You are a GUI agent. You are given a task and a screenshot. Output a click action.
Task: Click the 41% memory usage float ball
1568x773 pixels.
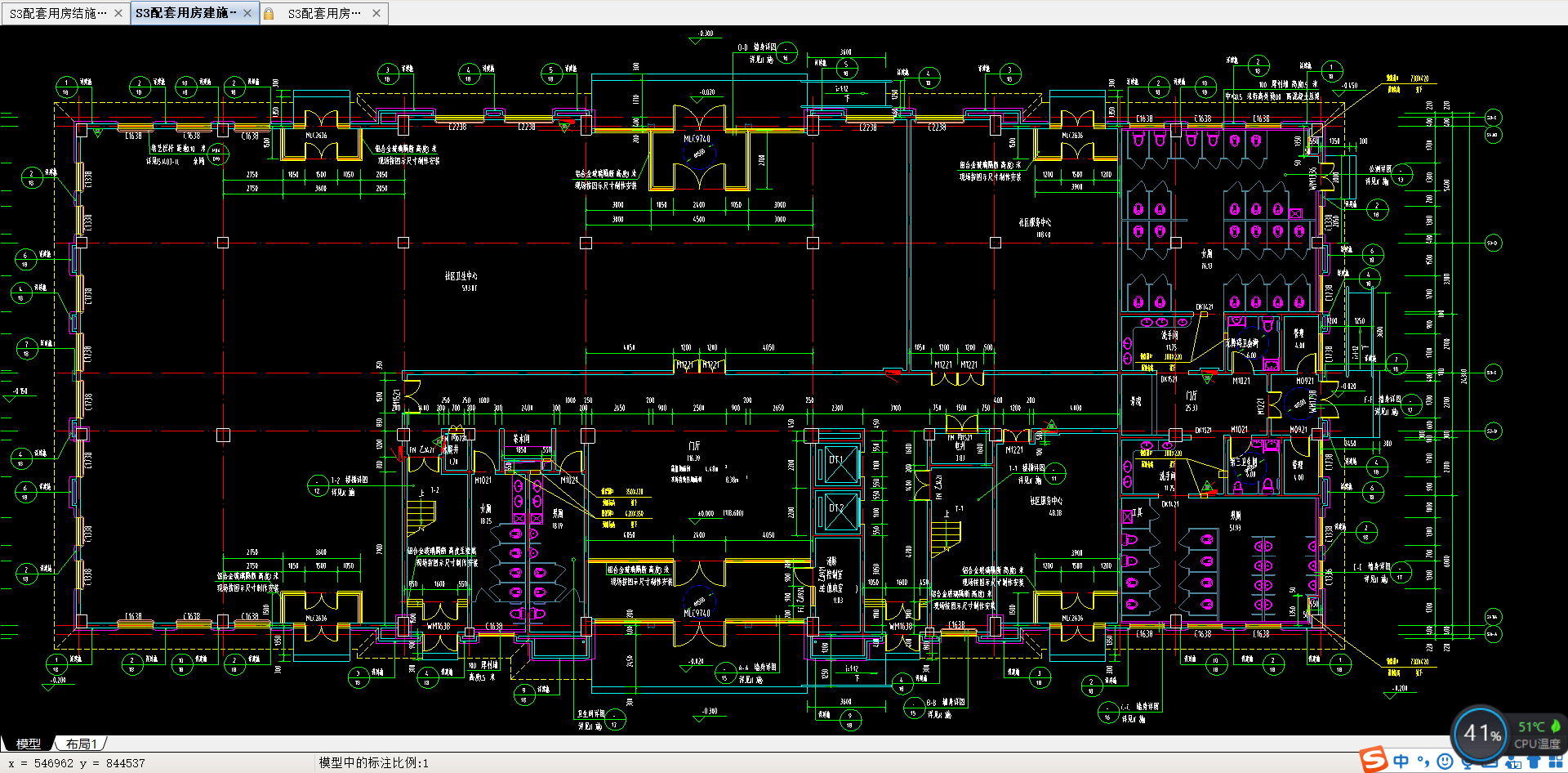tap(1481, 733)
